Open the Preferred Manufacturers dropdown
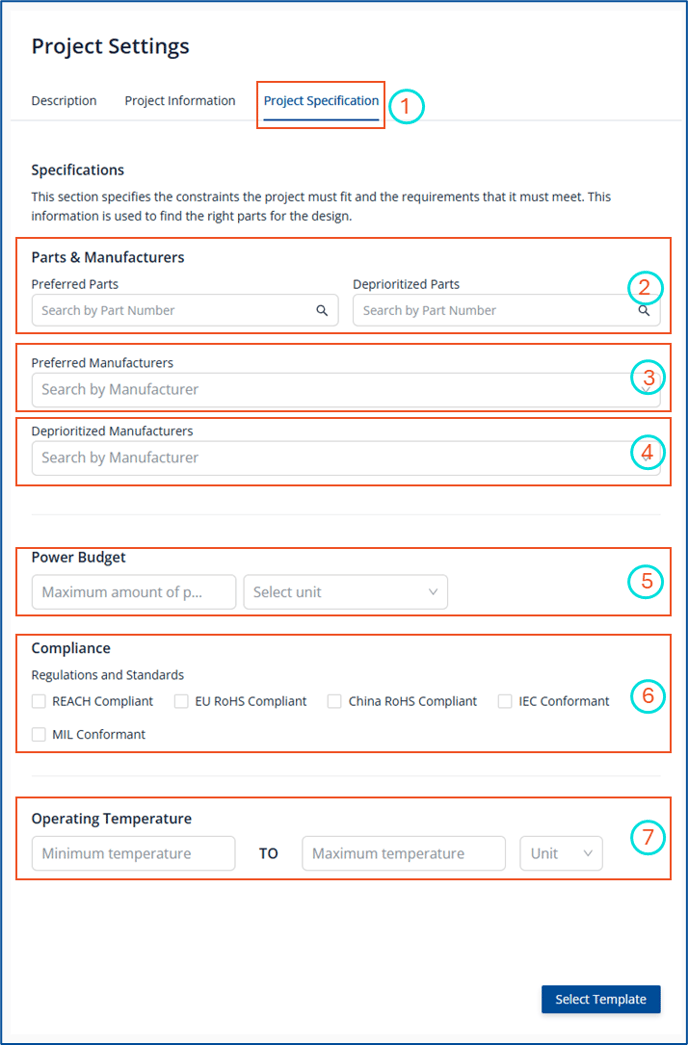Screen dimensions: 688x1045 point(346,390)
